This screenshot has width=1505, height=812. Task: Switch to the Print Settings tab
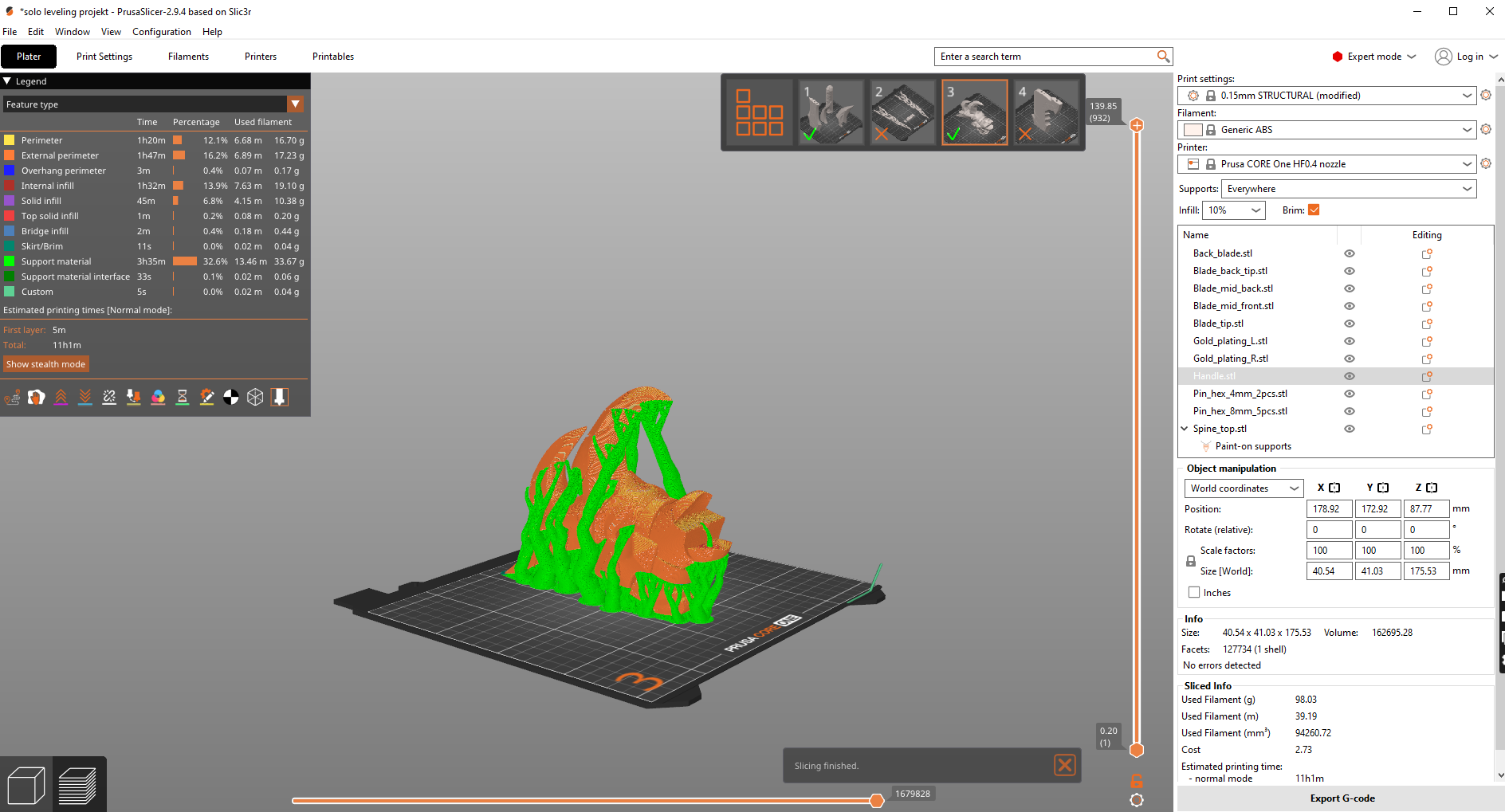pyautogui.click(x=104, y=57)
